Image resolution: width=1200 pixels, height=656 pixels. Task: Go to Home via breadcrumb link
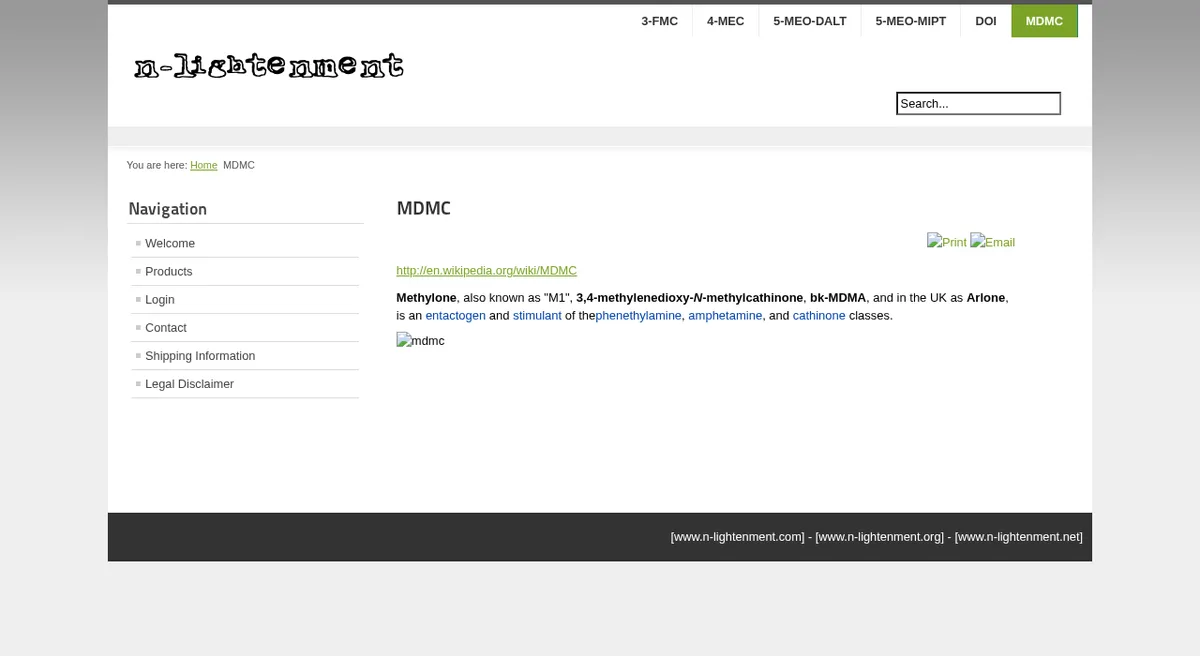204,165
